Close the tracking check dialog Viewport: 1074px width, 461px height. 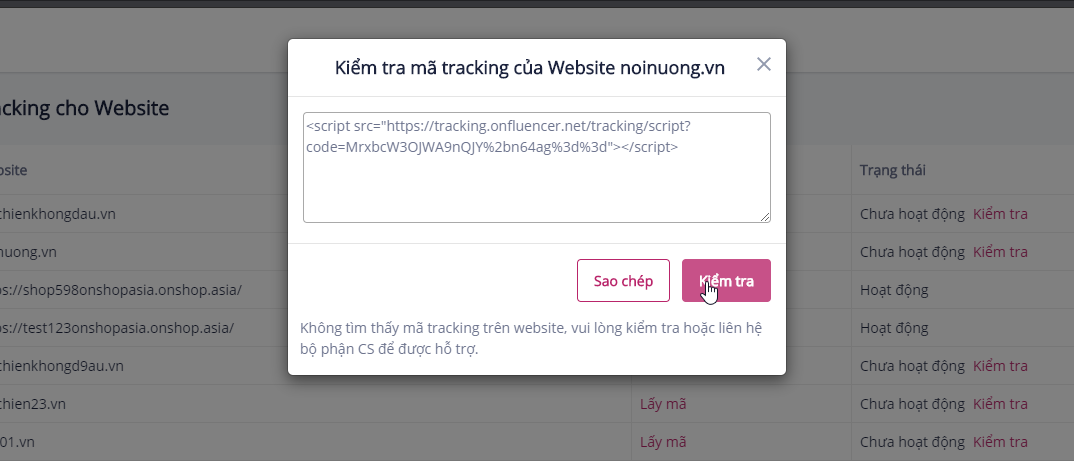click(764, 64)
